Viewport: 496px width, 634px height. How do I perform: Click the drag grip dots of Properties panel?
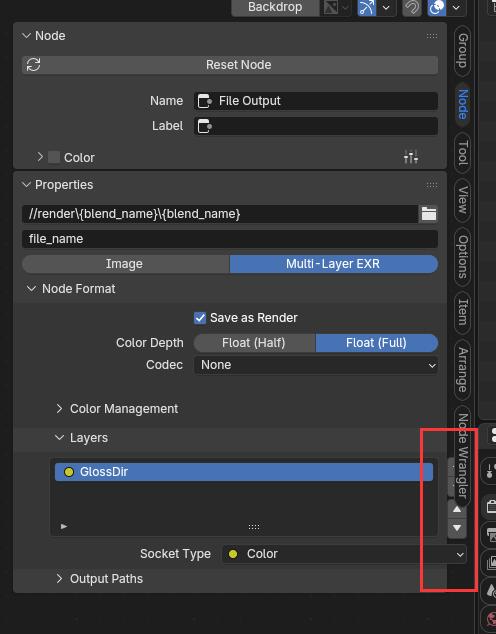point(432,185)
